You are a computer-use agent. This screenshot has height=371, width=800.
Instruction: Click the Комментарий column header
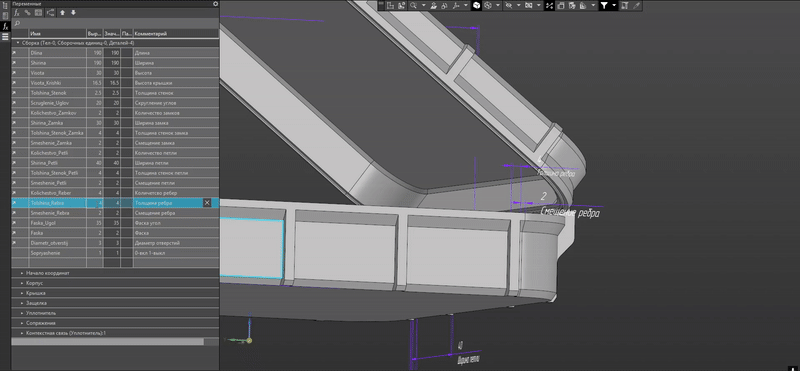pos(176,34)
